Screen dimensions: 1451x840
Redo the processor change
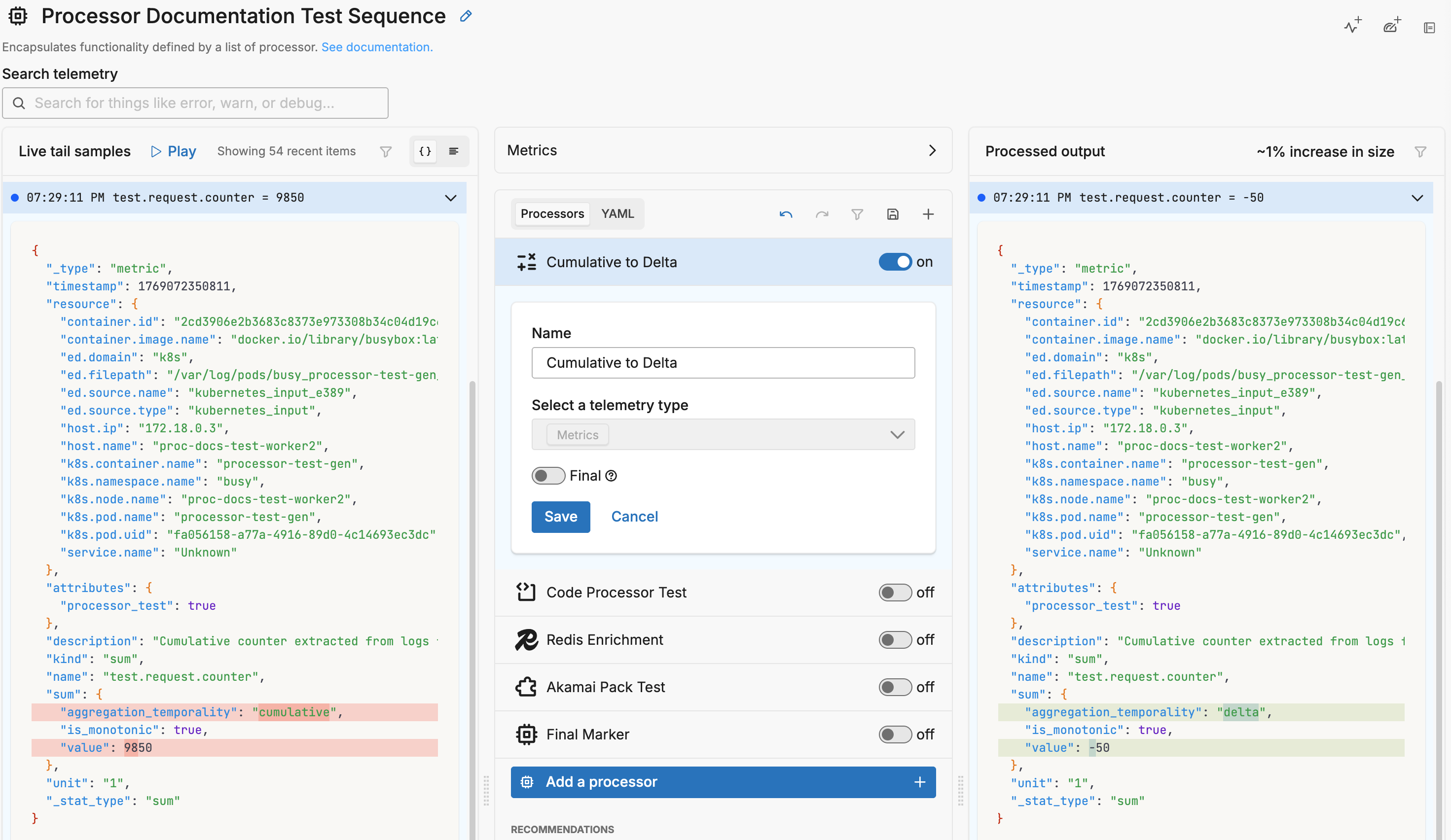pyautogui.click(x=822, y=214)
